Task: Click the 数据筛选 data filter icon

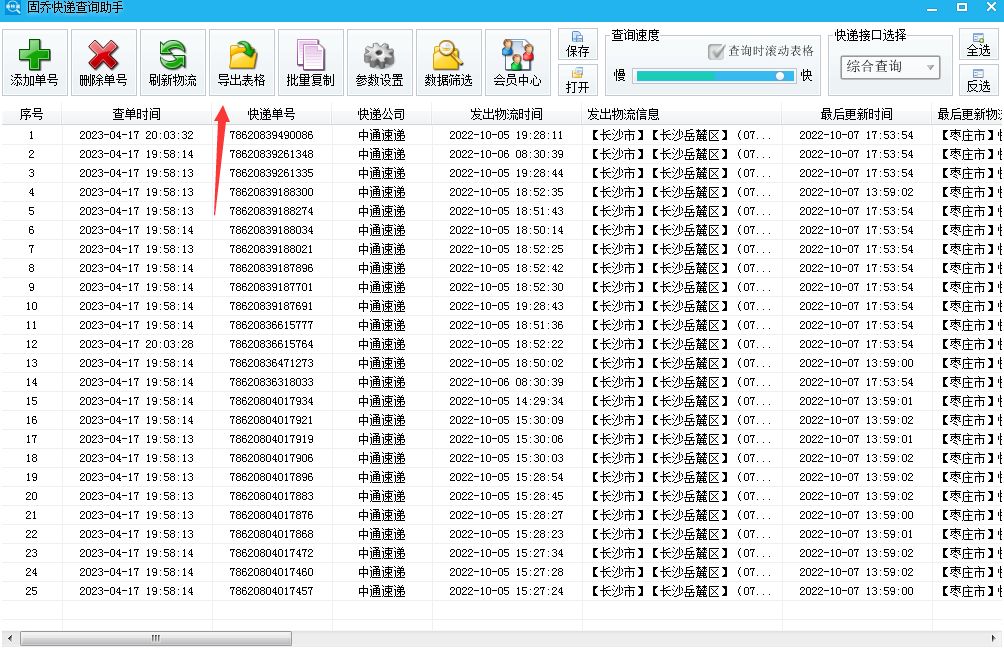Action: click(x=447, y=62)
